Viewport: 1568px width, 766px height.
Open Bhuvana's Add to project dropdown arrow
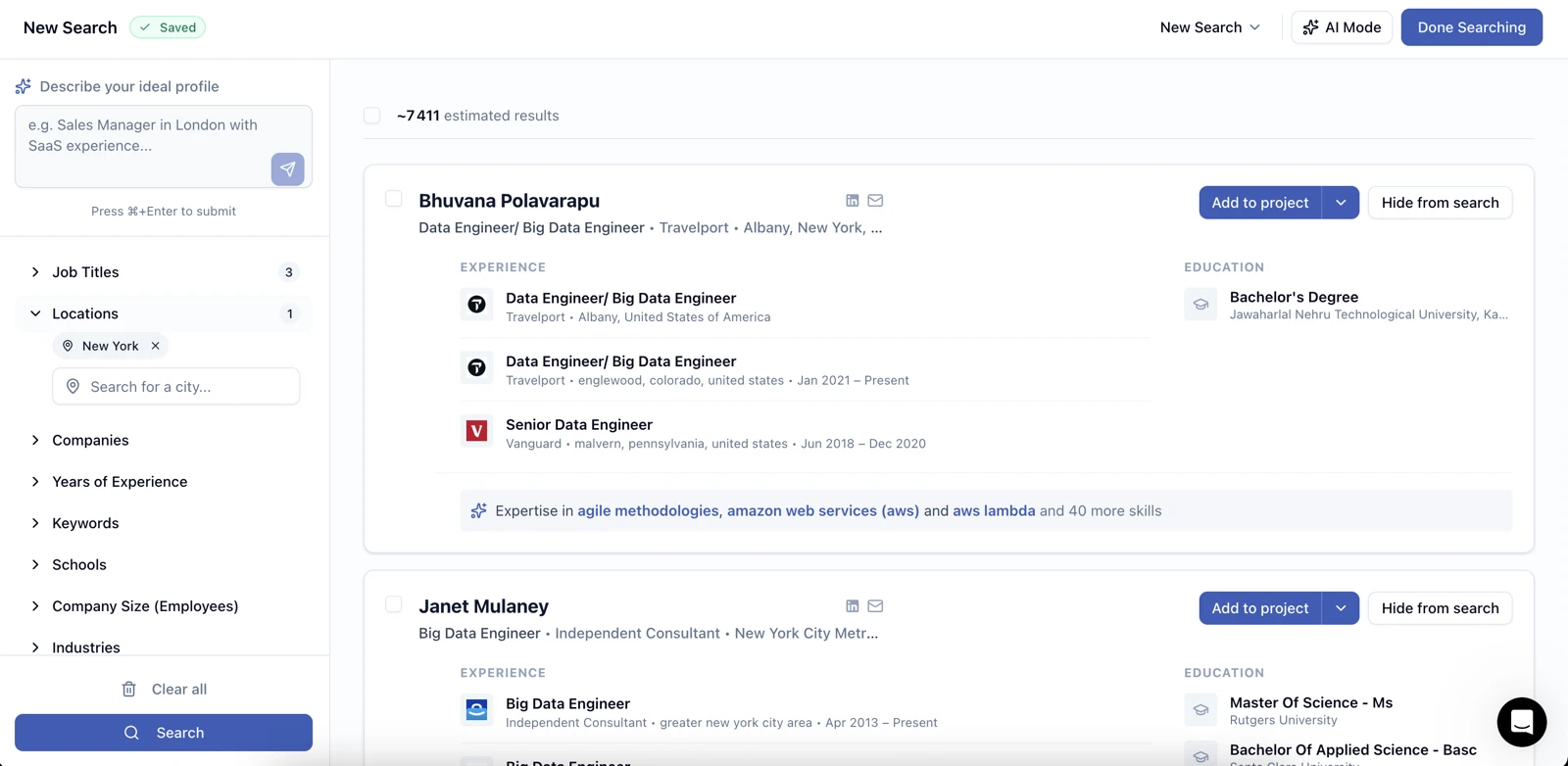[1341, 203]
